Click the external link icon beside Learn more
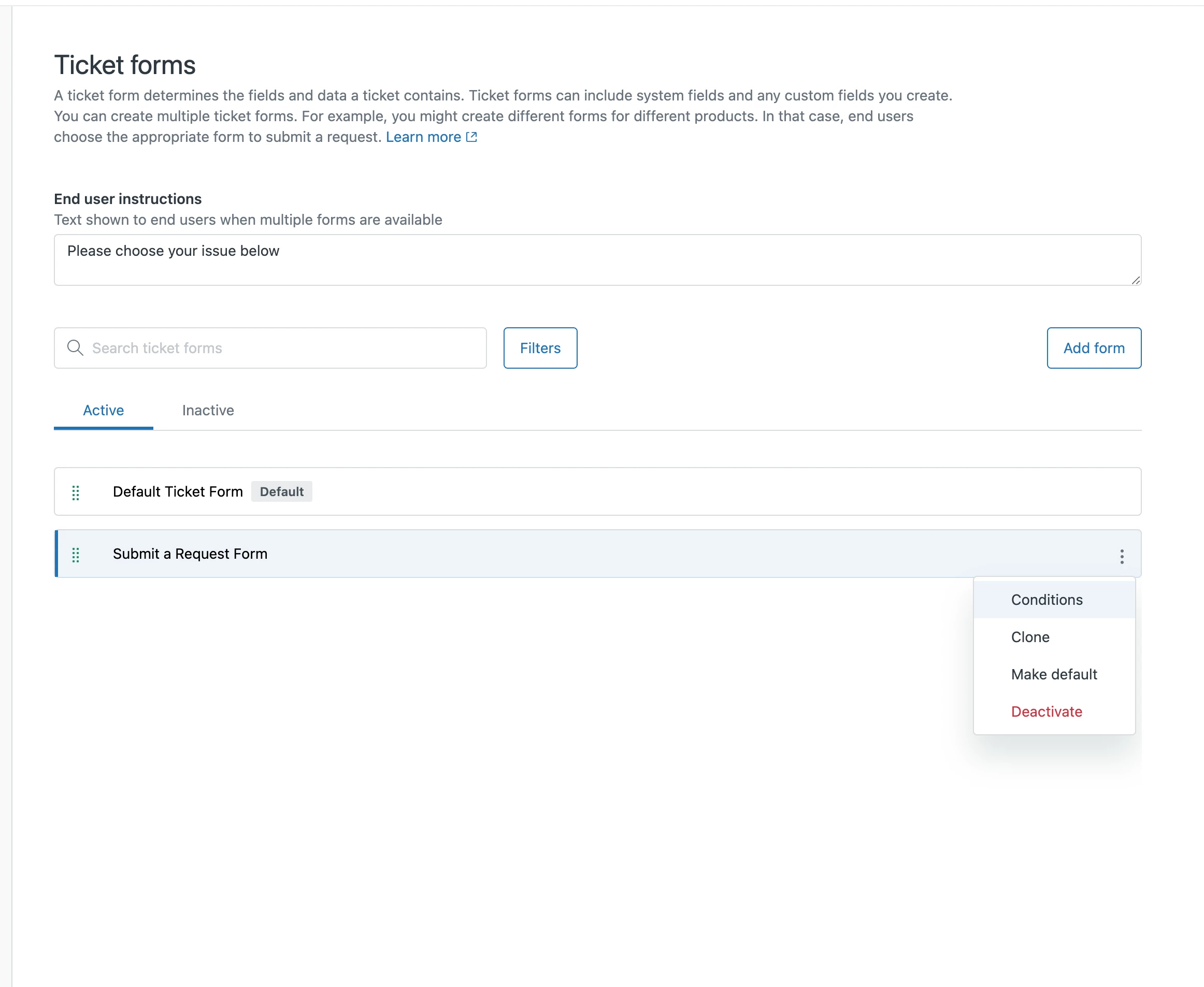 click(x=471, y=137)
